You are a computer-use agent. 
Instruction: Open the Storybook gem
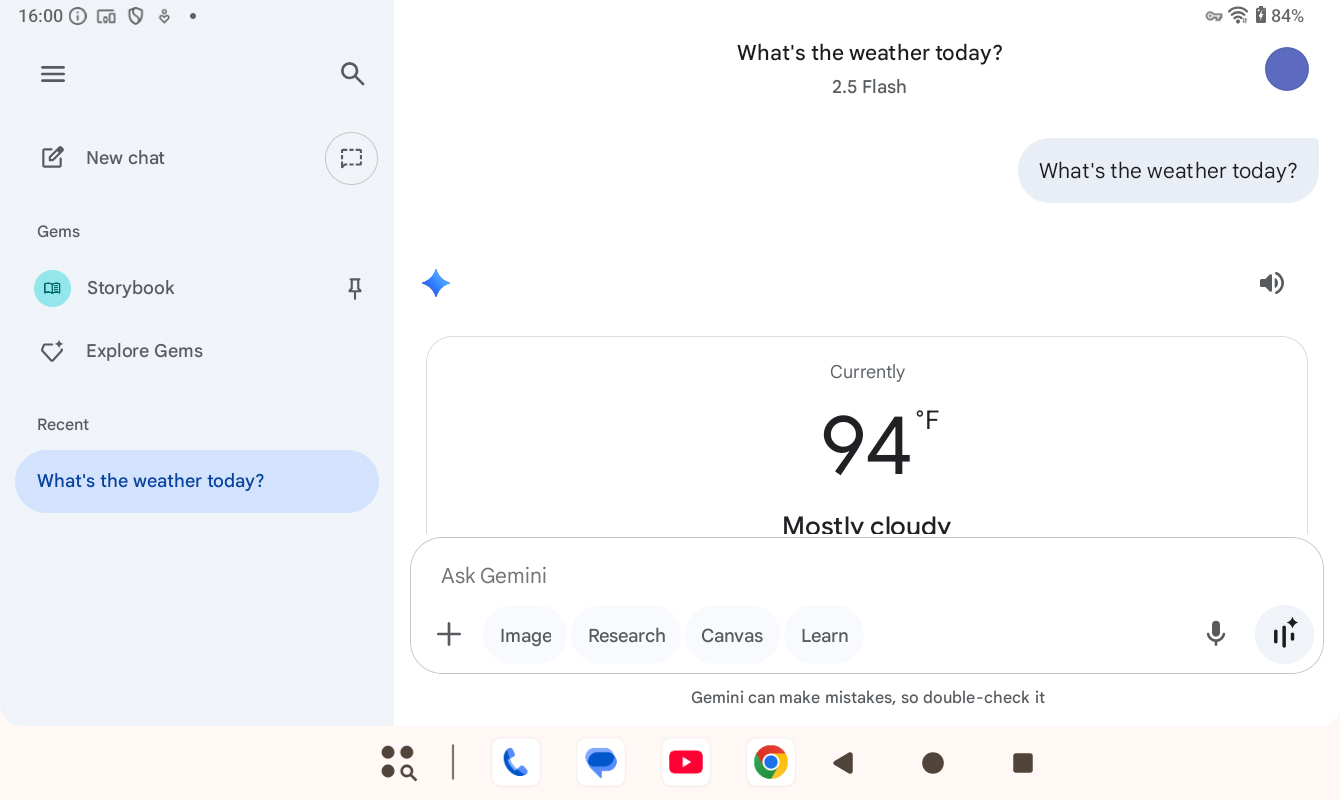click(x=130, y=288)
